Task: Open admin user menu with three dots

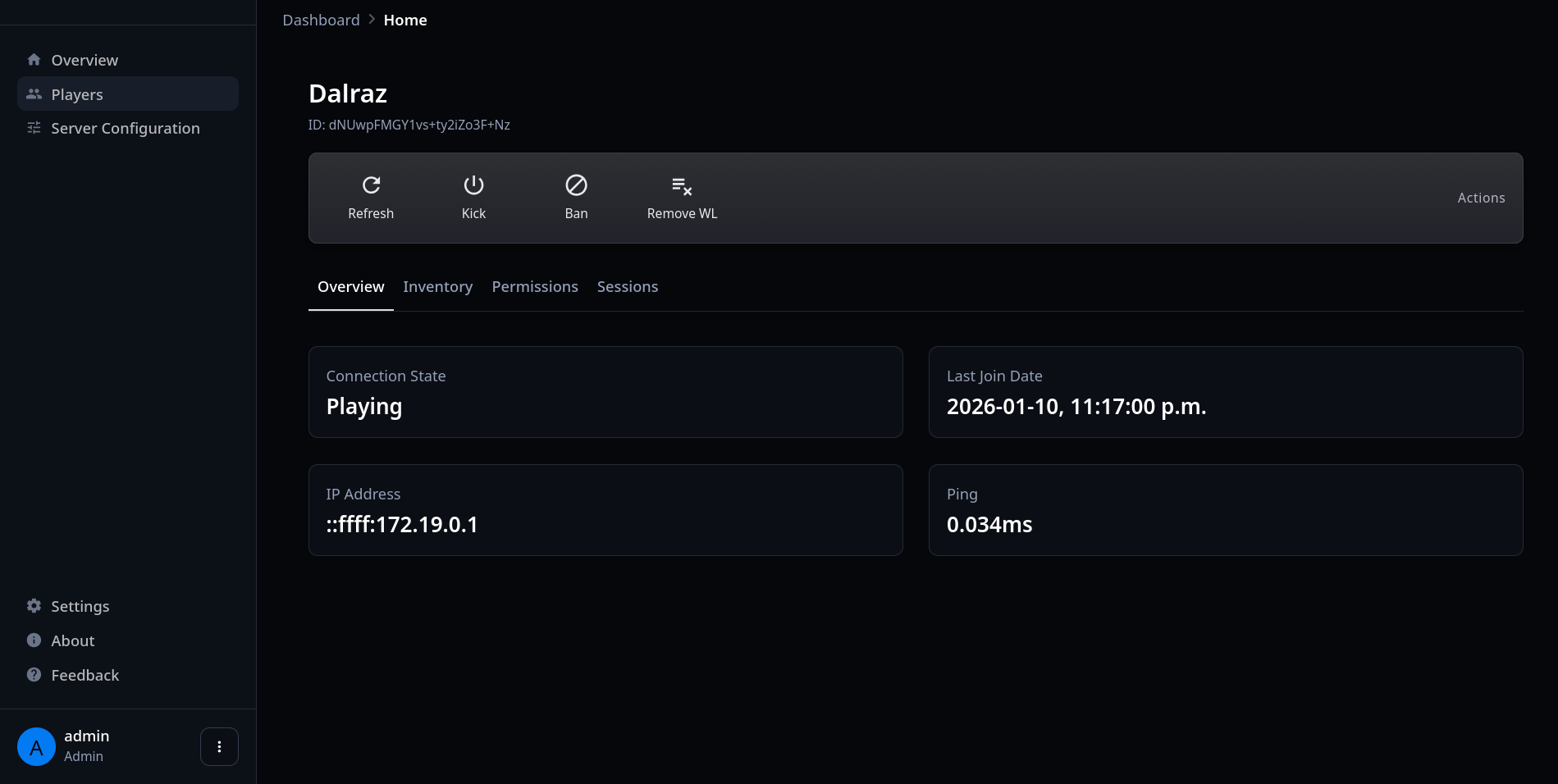Action: point(219,746)
